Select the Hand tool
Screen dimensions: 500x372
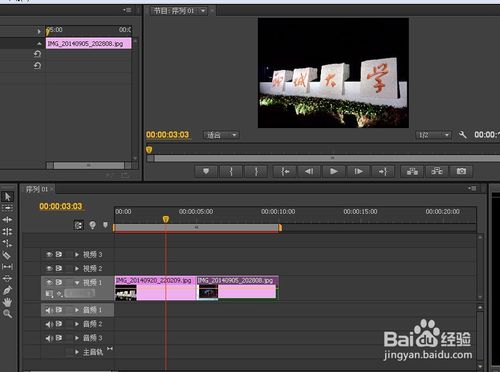point(7,302)
